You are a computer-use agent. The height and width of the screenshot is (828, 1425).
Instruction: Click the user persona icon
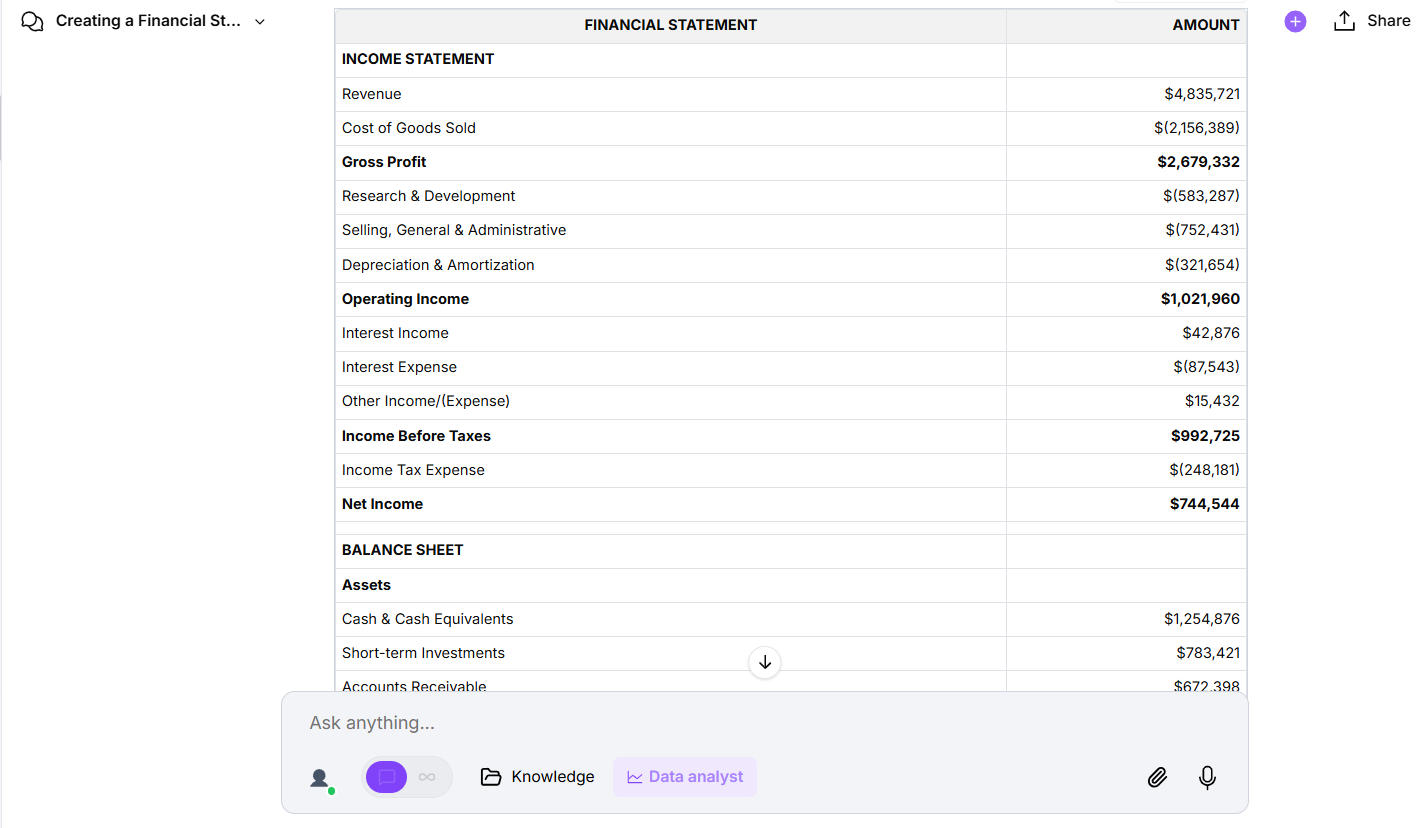pos(319,776)
